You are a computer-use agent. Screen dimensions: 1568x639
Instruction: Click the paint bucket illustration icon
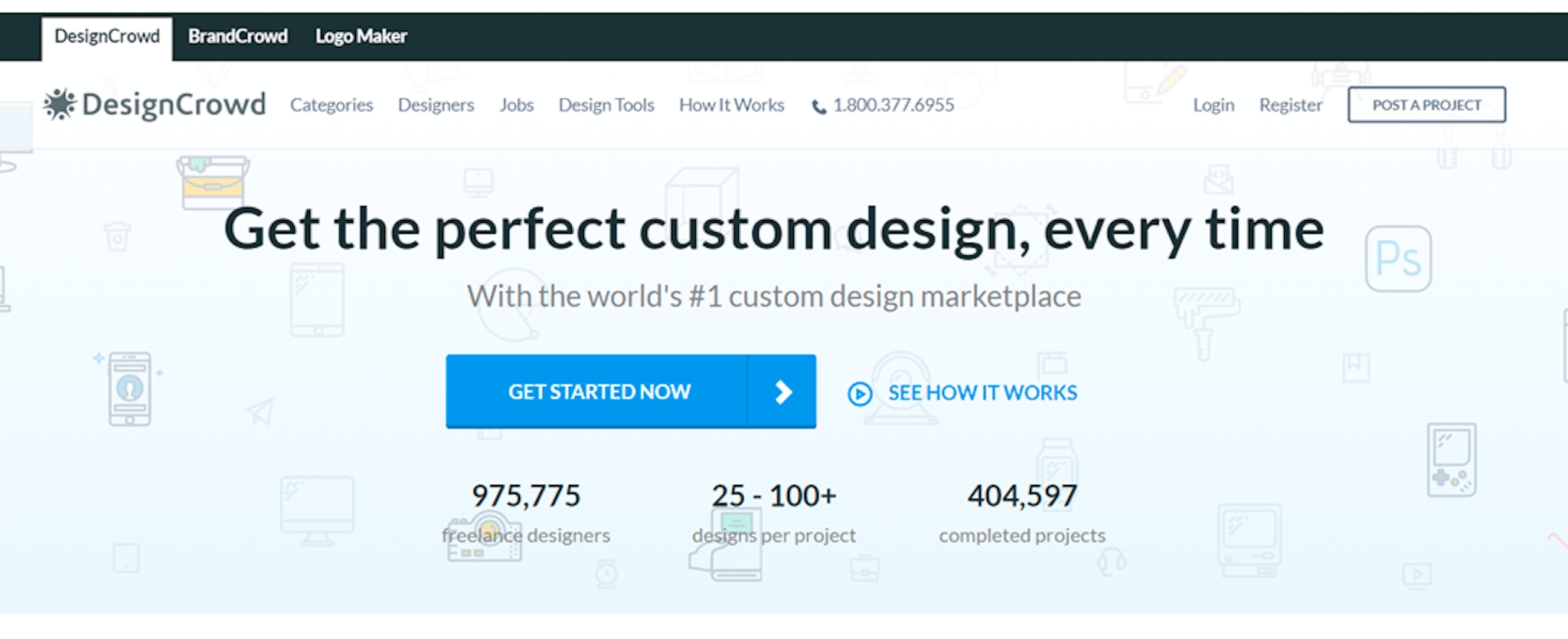point(213,182)
